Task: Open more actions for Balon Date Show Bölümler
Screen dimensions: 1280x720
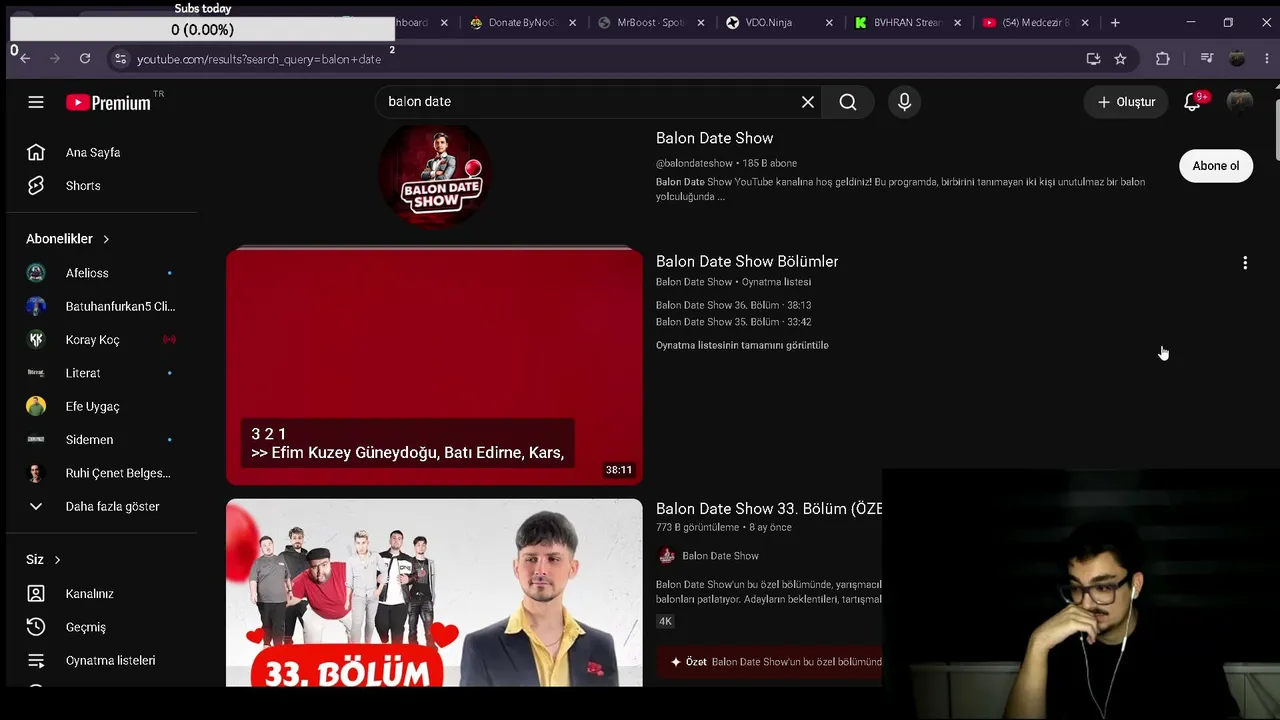Action: (x=1245, y=263)
